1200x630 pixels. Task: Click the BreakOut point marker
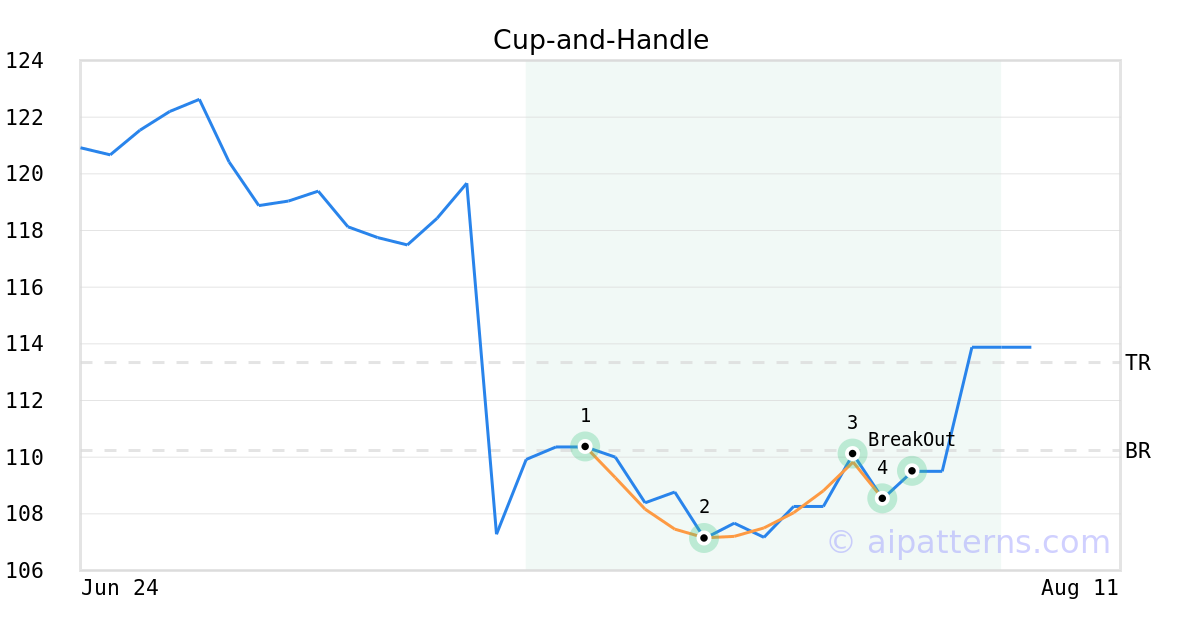[x=912, y=470]
